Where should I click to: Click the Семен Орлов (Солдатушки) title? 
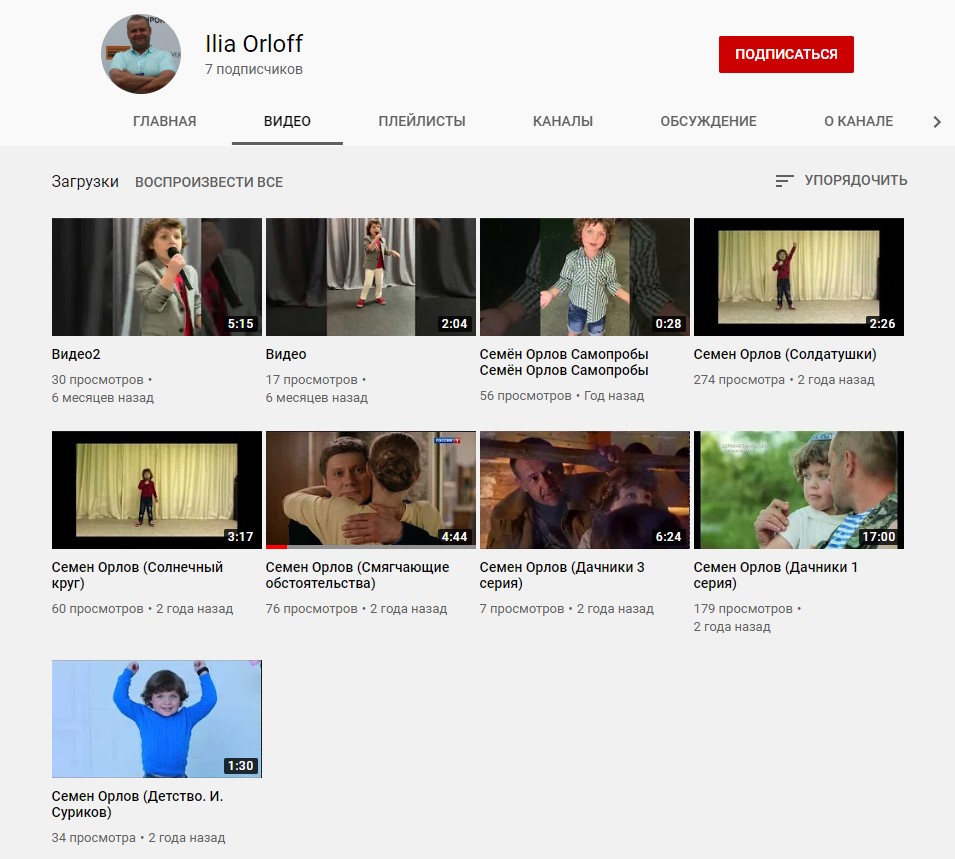[x=784, y=355]
